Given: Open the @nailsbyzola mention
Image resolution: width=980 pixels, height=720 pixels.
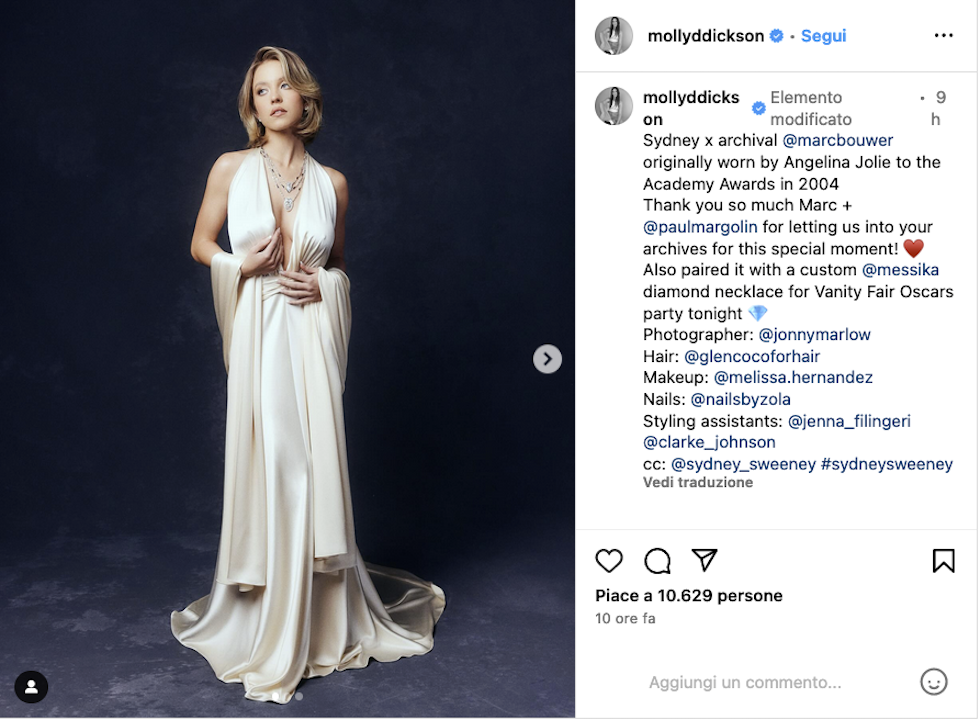Looking at the screenshot, I should pyautogui.click(x=741, y=400).
